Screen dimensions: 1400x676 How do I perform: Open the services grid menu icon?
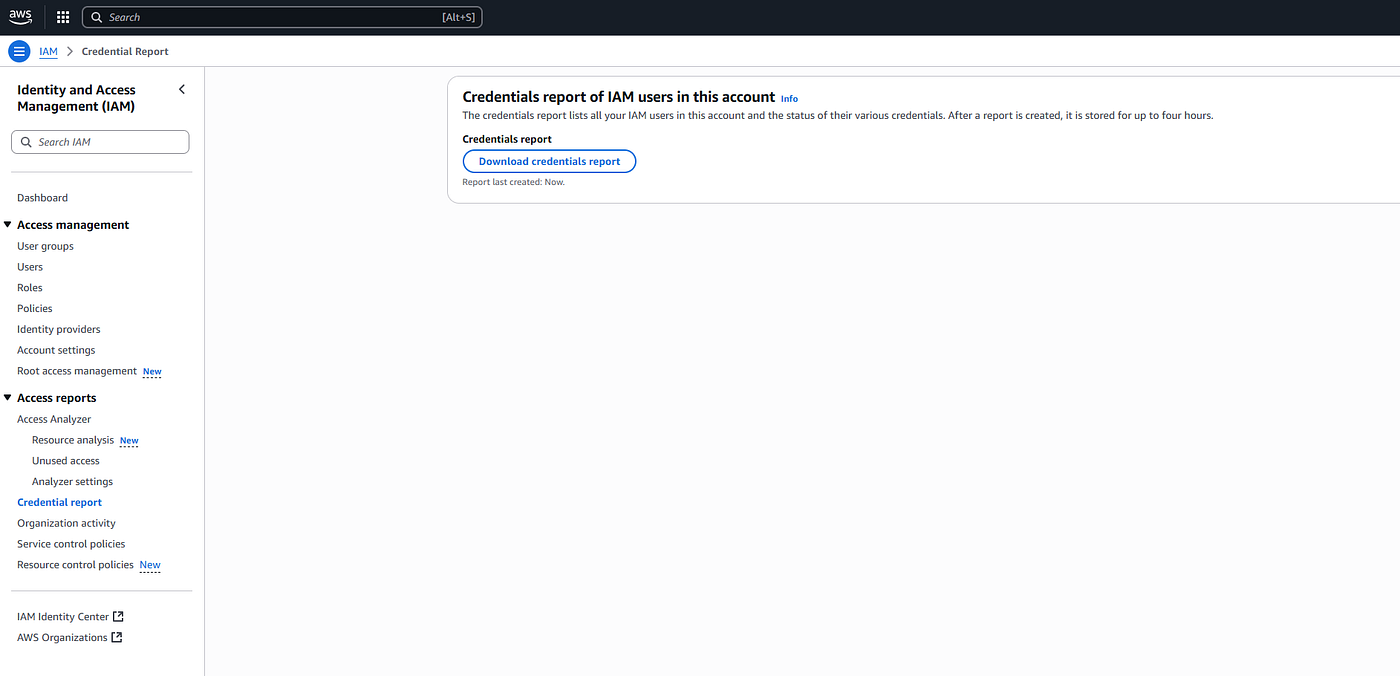tap(63, 17)
